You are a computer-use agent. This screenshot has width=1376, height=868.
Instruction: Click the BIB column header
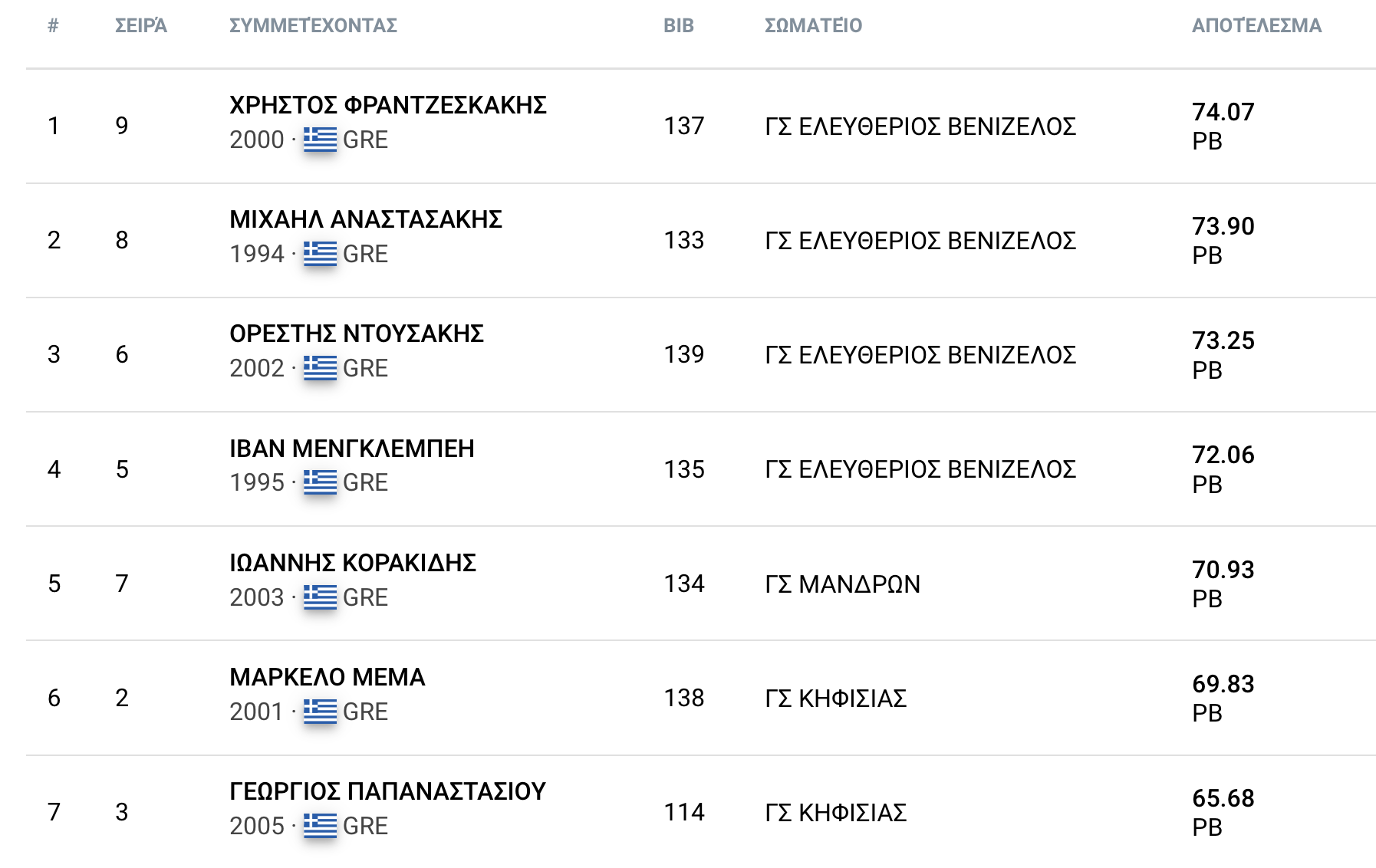tap(678, 25)
